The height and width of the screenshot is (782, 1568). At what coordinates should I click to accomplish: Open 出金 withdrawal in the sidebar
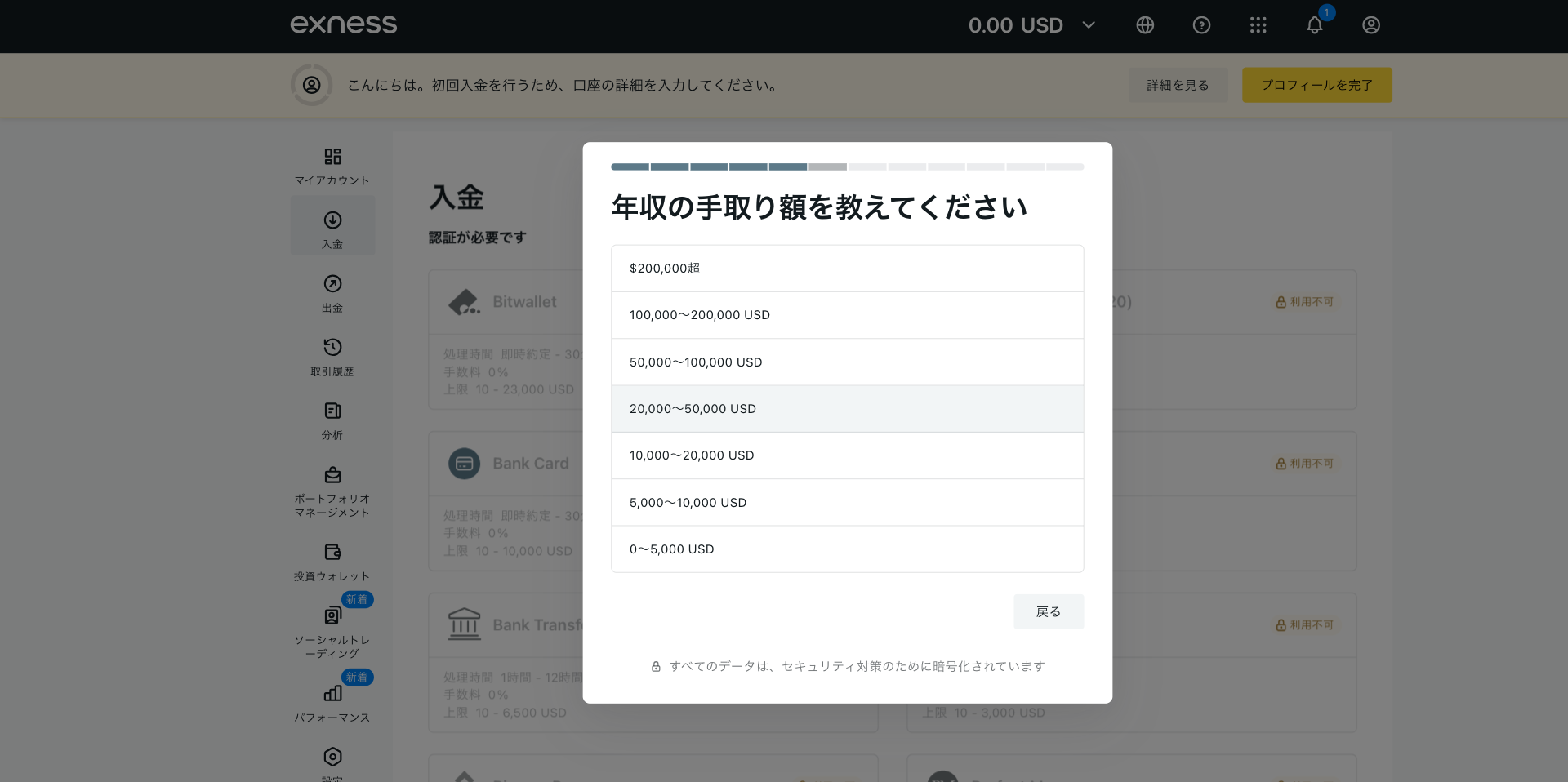click(x=332, y=293)
